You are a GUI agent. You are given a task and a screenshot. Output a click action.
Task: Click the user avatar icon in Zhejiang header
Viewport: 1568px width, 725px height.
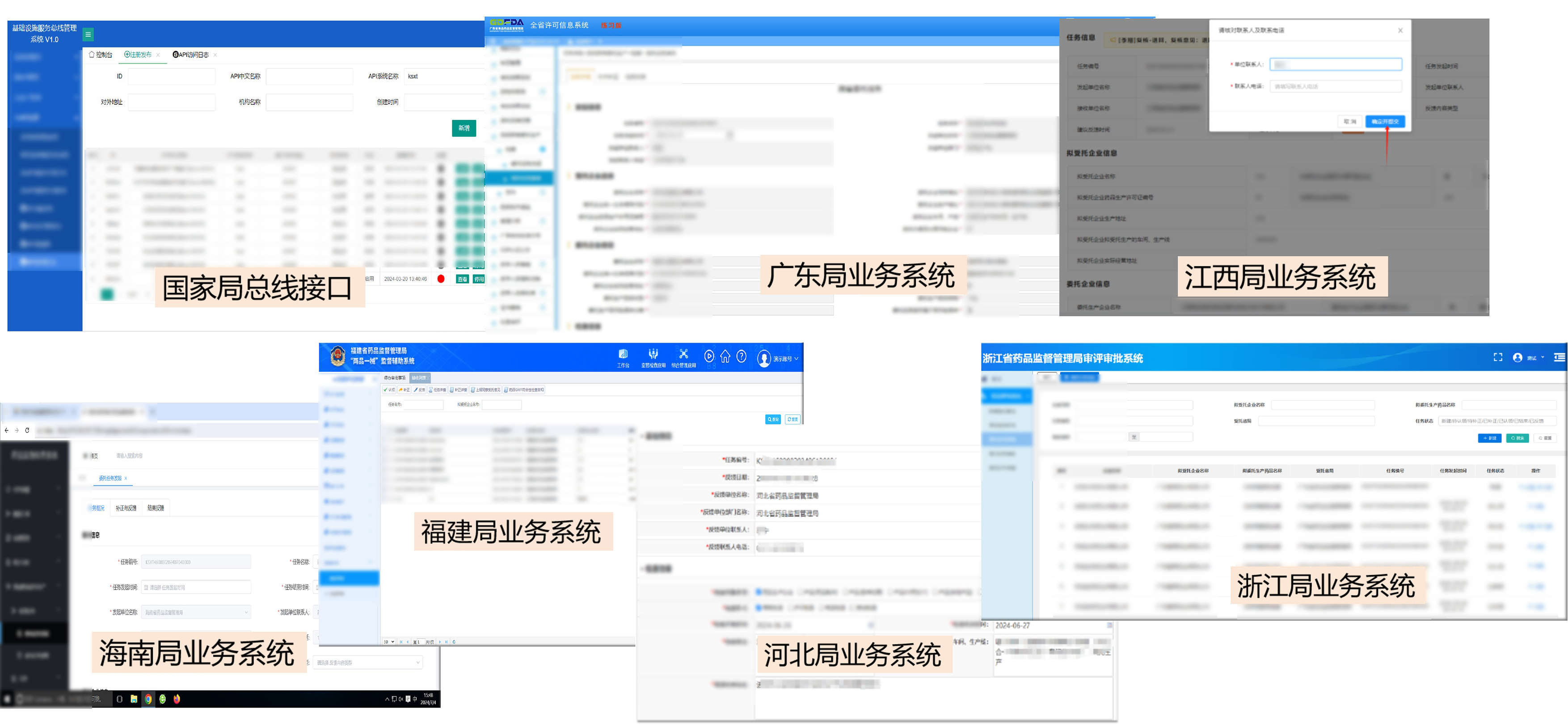click(1517, 358)
